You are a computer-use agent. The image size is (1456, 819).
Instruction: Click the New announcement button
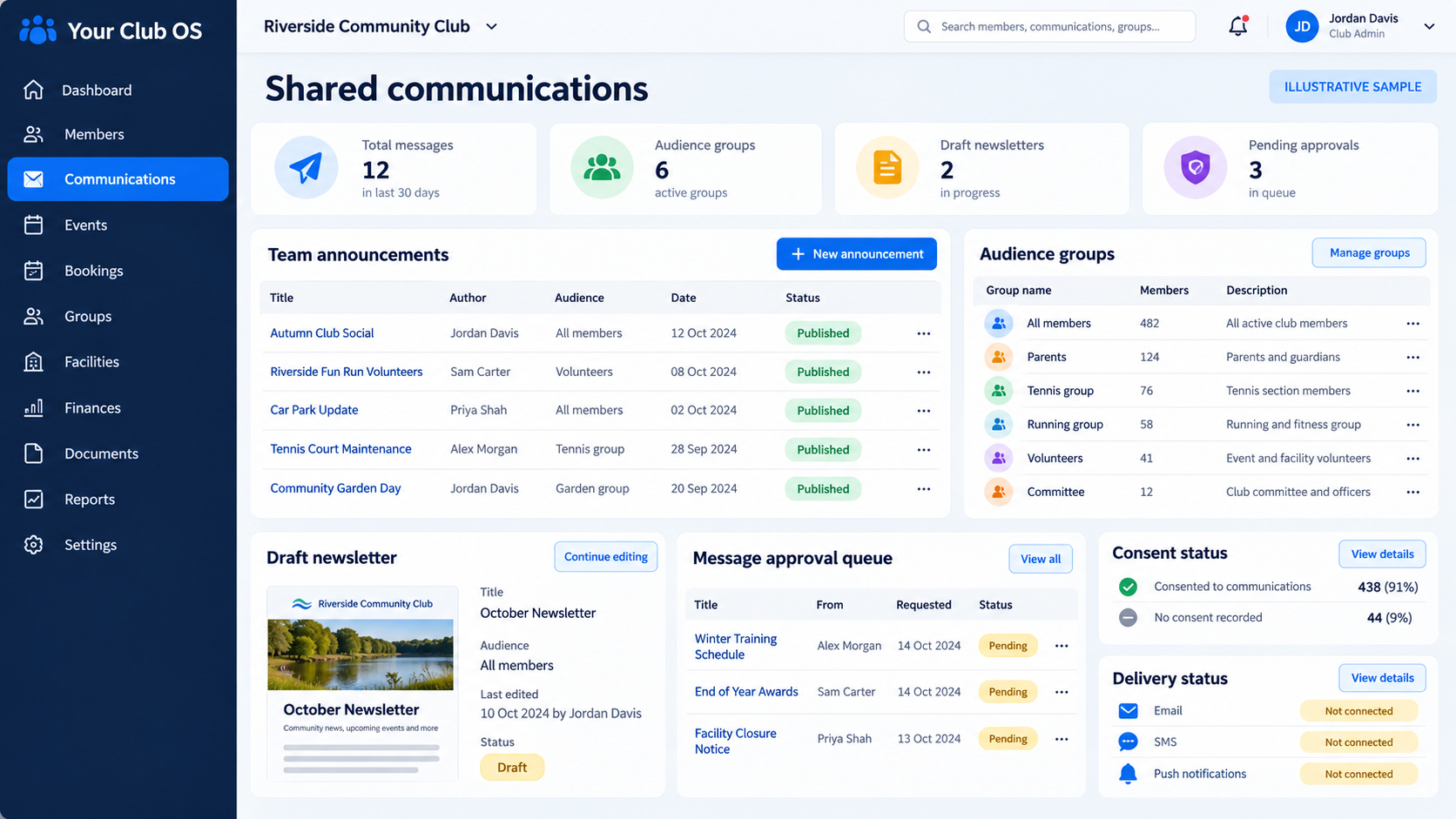[857, 254]
